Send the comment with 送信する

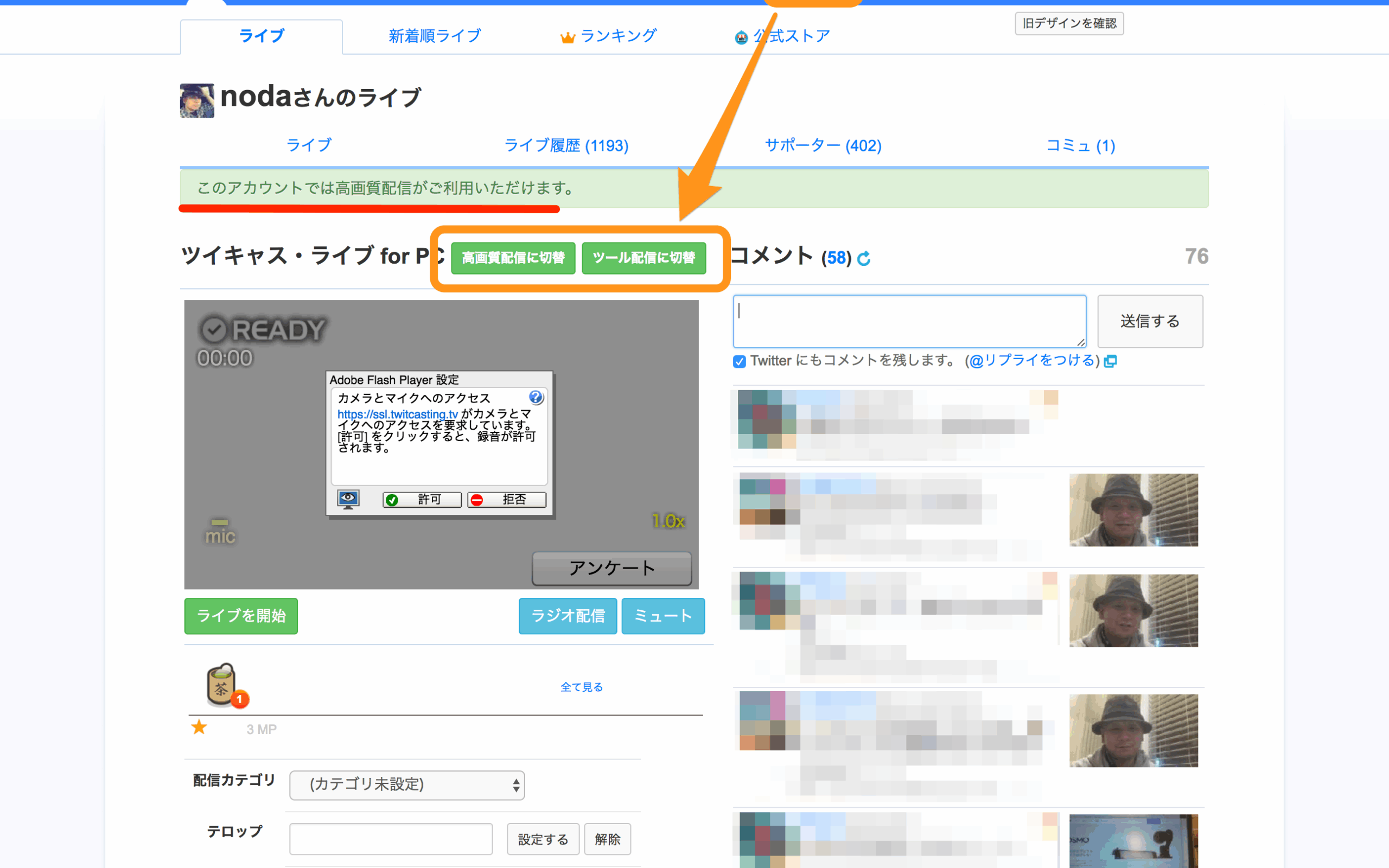click(x=1150, y=322)
